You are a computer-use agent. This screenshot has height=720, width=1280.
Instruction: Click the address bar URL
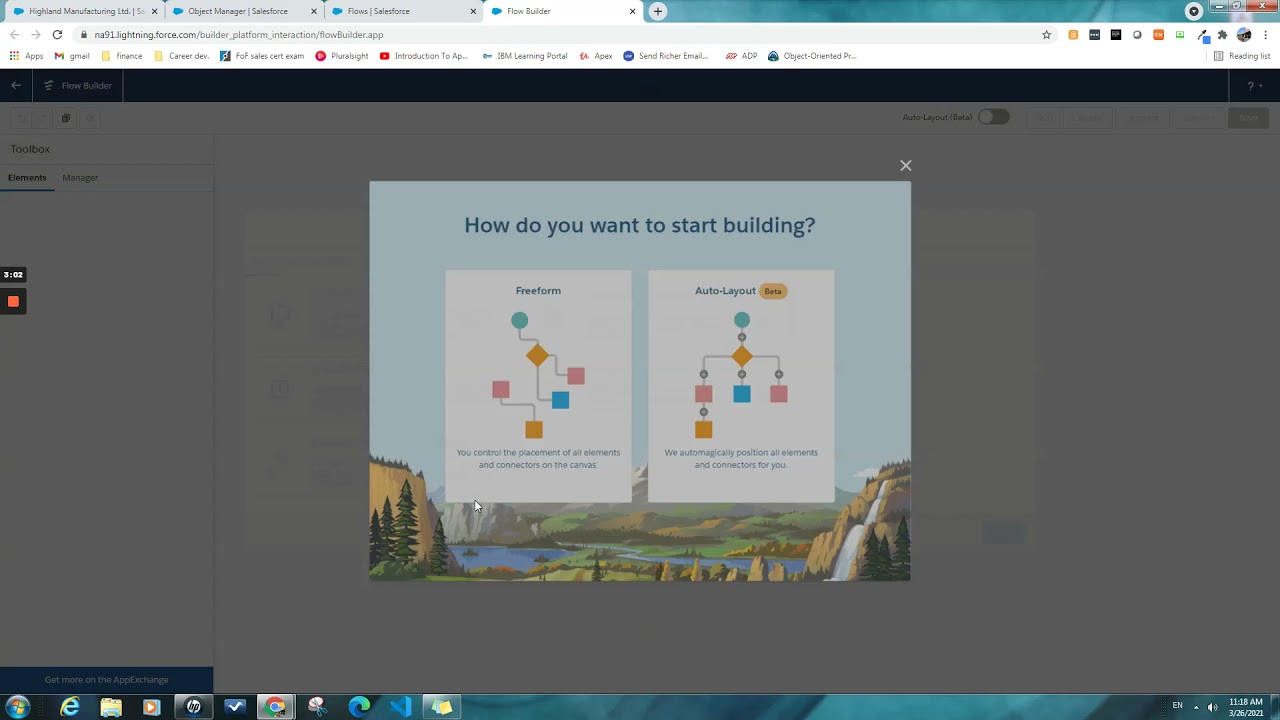[x=239, y=35]
